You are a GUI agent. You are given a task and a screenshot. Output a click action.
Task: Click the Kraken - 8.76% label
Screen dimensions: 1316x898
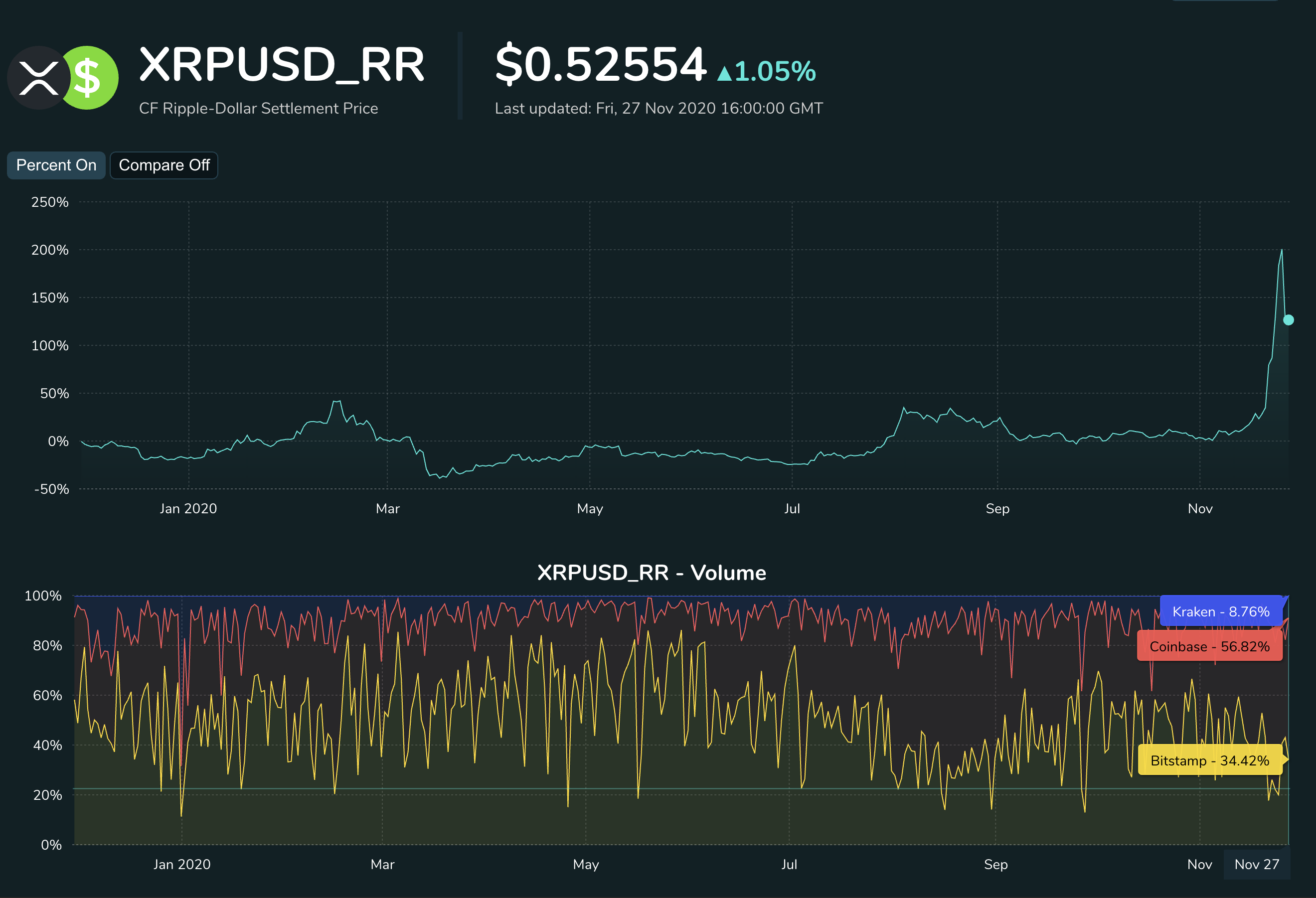1221,611
